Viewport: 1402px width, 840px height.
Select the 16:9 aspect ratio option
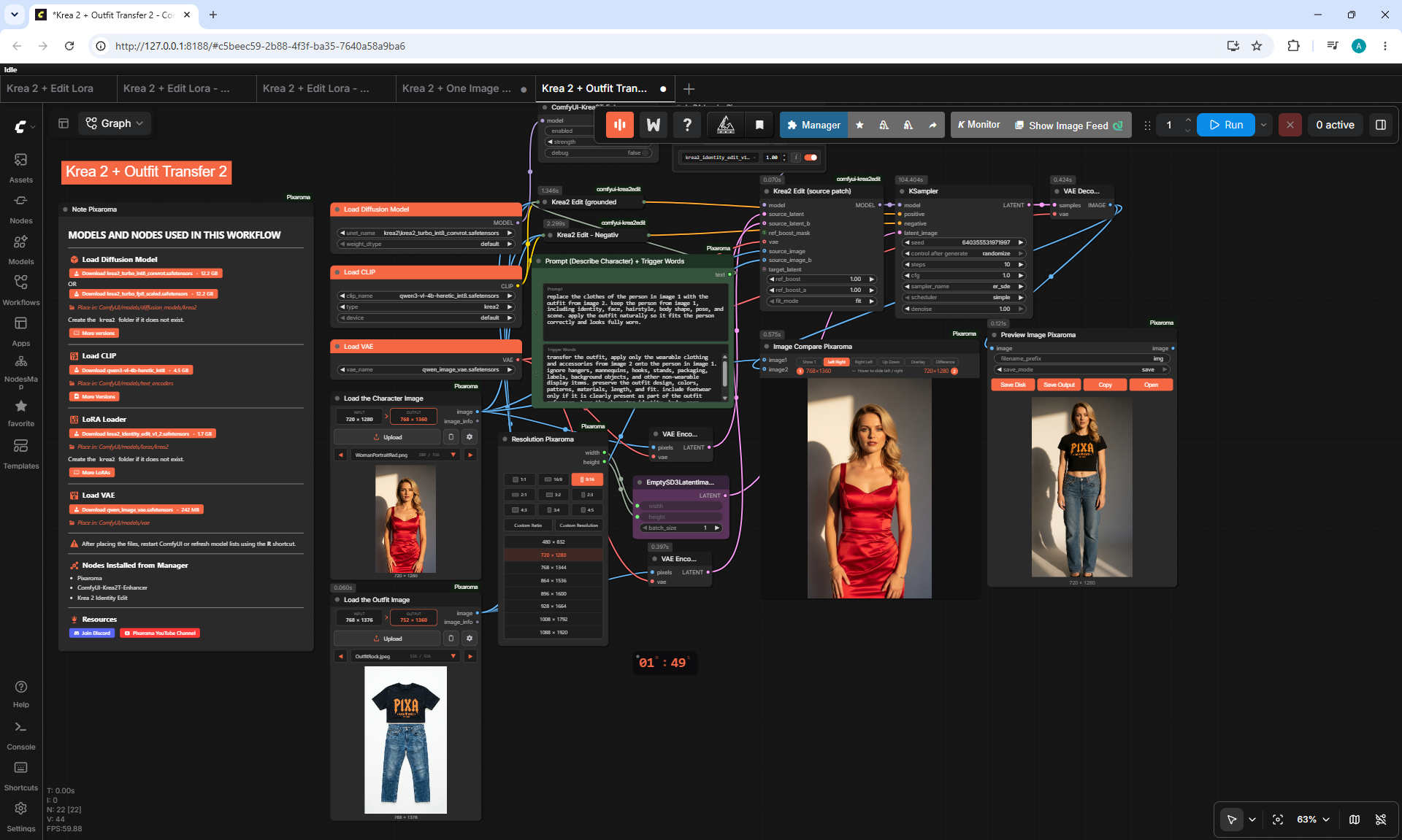(x=555, y=479)
